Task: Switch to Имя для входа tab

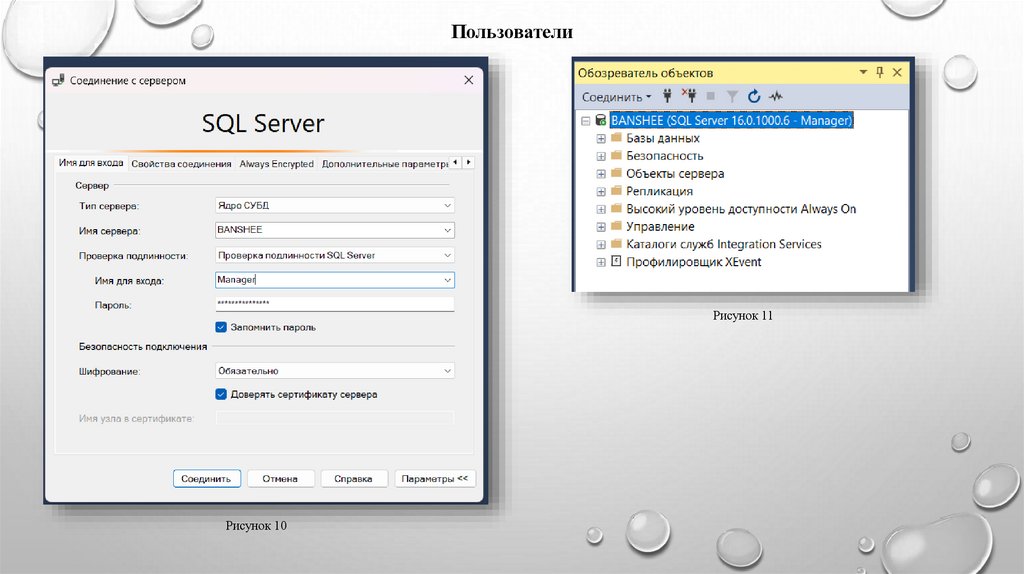Action: (91, 163)
